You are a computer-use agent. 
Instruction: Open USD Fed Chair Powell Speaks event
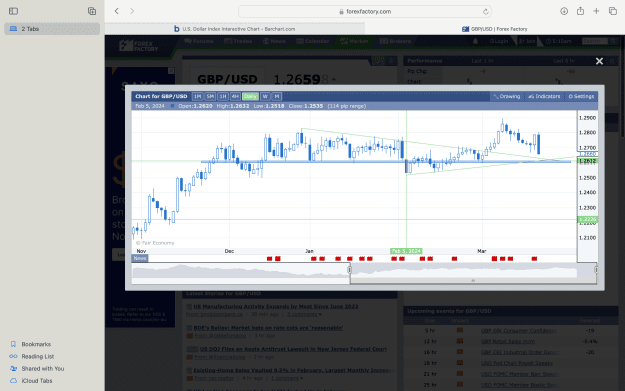click(x=517, y=363)
